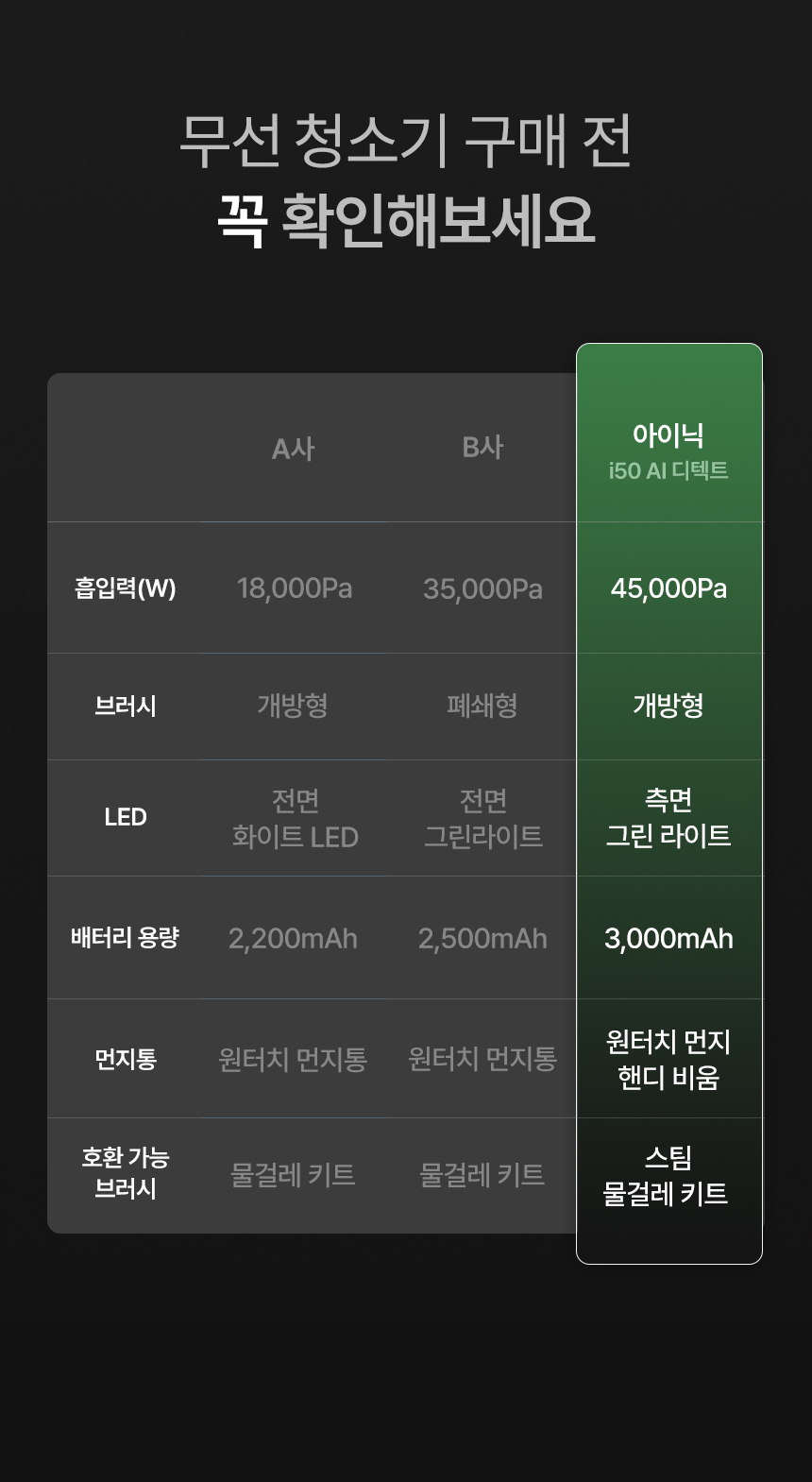Select the 18,000Pa suction value
This screenshot has width=812, height=1482.
(x=295, y=588)
